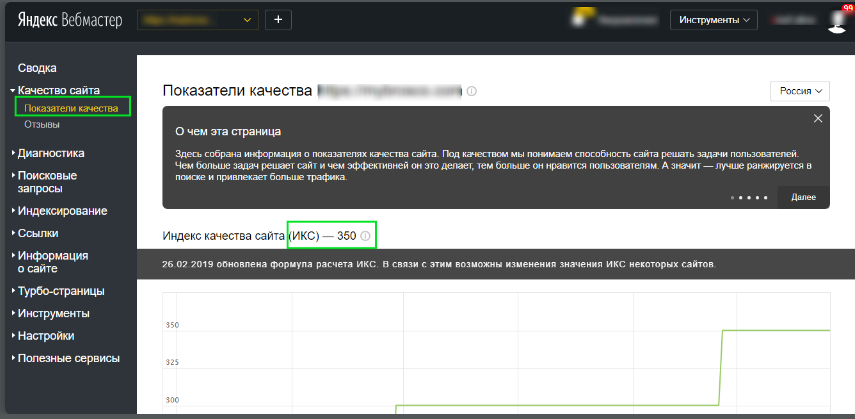Viewport: 855px width, 419px height.
Task: Click info icon next to page title
Action: tap(472, 91)
